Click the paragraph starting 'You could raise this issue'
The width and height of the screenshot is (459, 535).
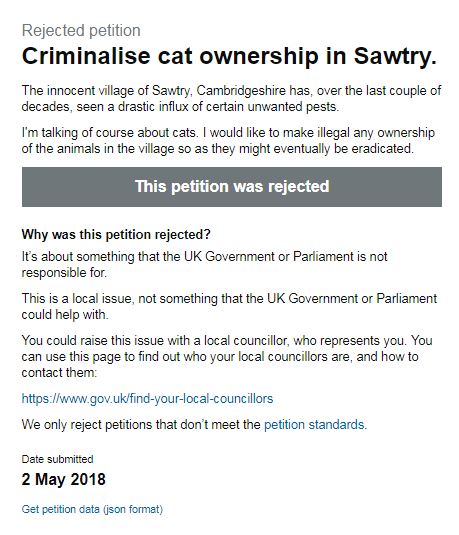click(227, 357)
